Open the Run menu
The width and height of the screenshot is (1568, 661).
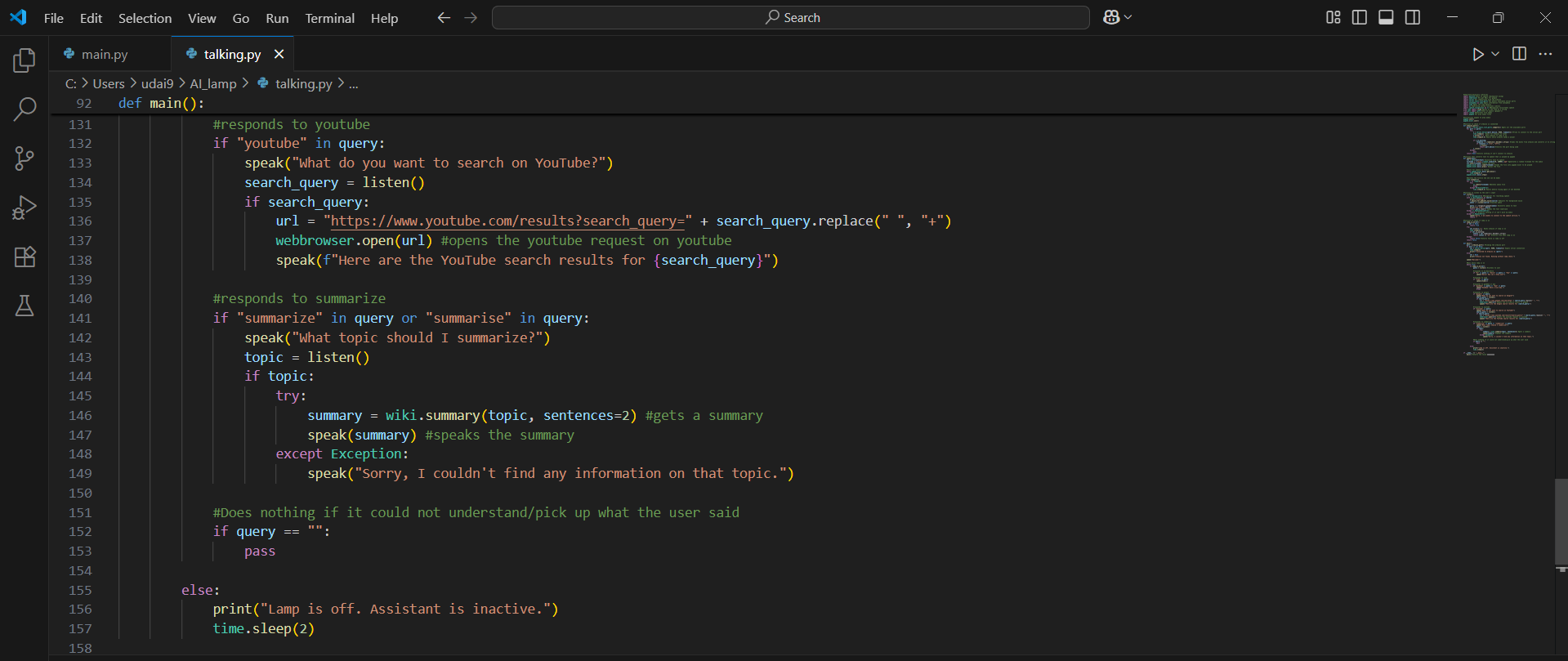coord(277,18)
